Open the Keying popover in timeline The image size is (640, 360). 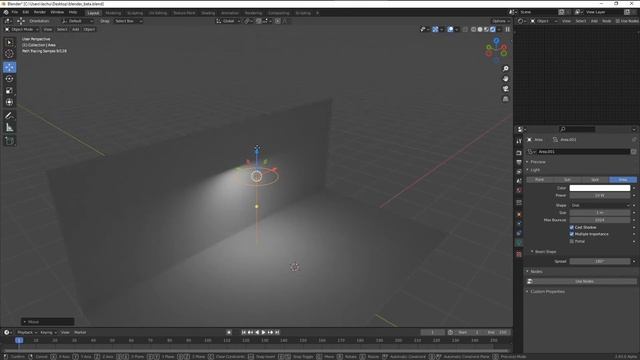pyautogui.click(x=49, y=332)
